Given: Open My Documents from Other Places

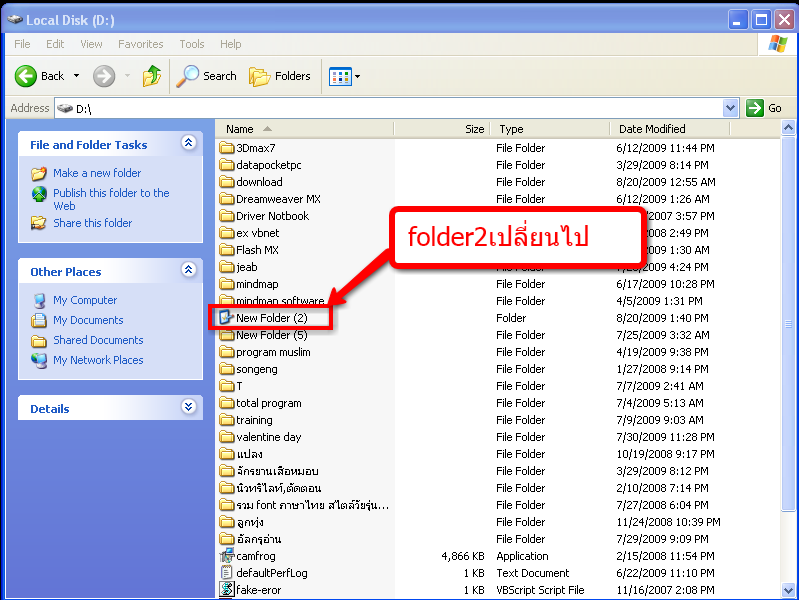Looking at the screenshot, I should click(x=88, y=320).
